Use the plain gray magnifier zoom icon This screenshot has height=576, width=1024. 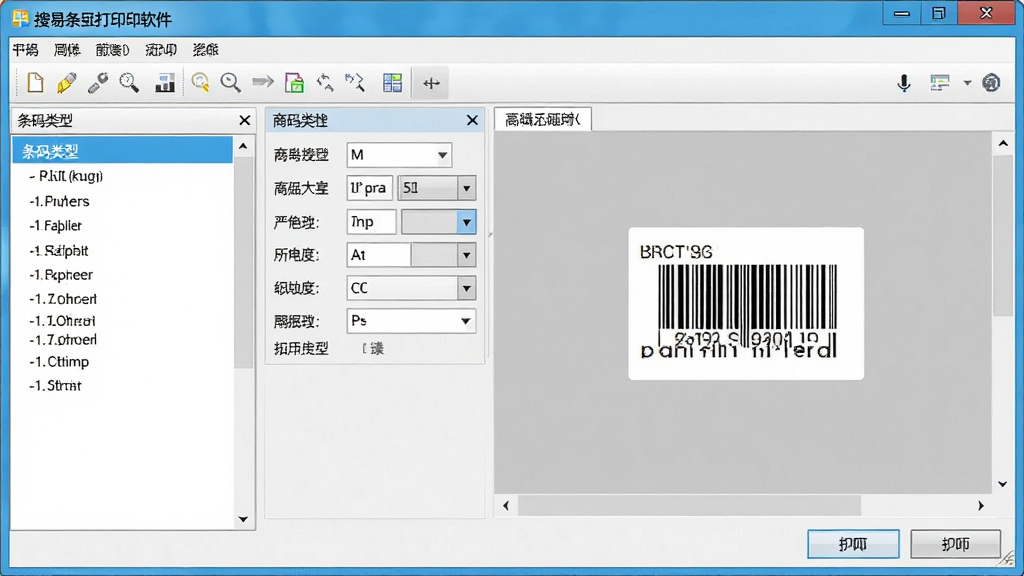(231, 83)
